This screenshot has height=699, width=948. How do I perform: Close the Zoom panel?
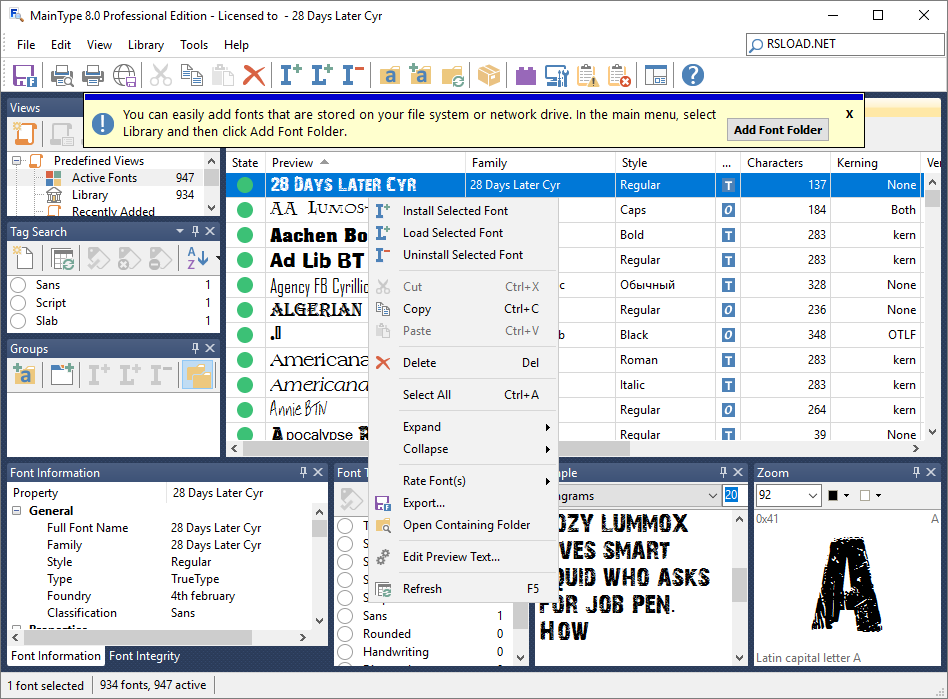coord(931,472)
